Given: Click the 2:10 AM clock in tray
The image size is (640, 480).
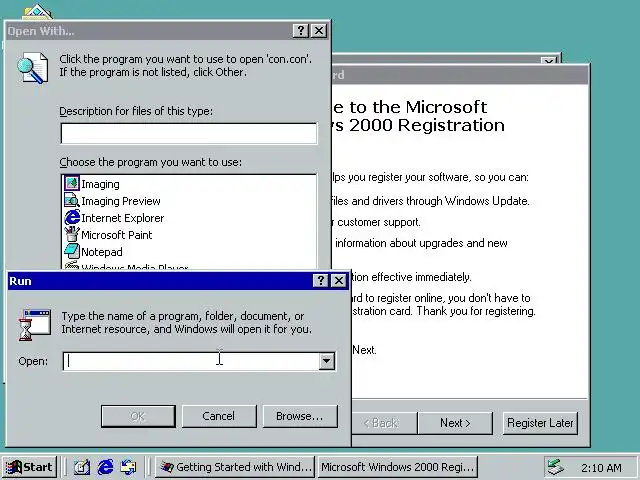Looking at the screenshot, I should pyautogui.click(x=601, y=468).
